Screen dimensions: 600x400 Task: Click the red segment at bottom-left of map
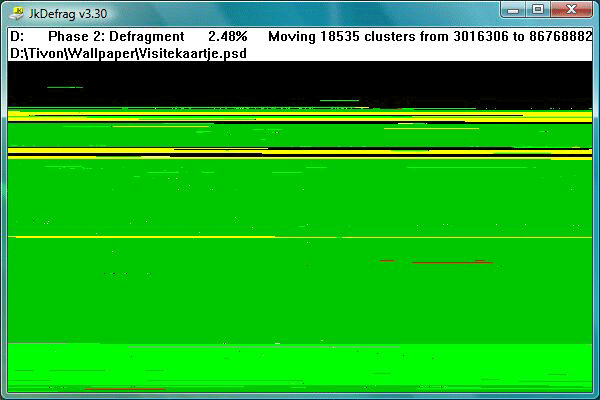point(124,389)
